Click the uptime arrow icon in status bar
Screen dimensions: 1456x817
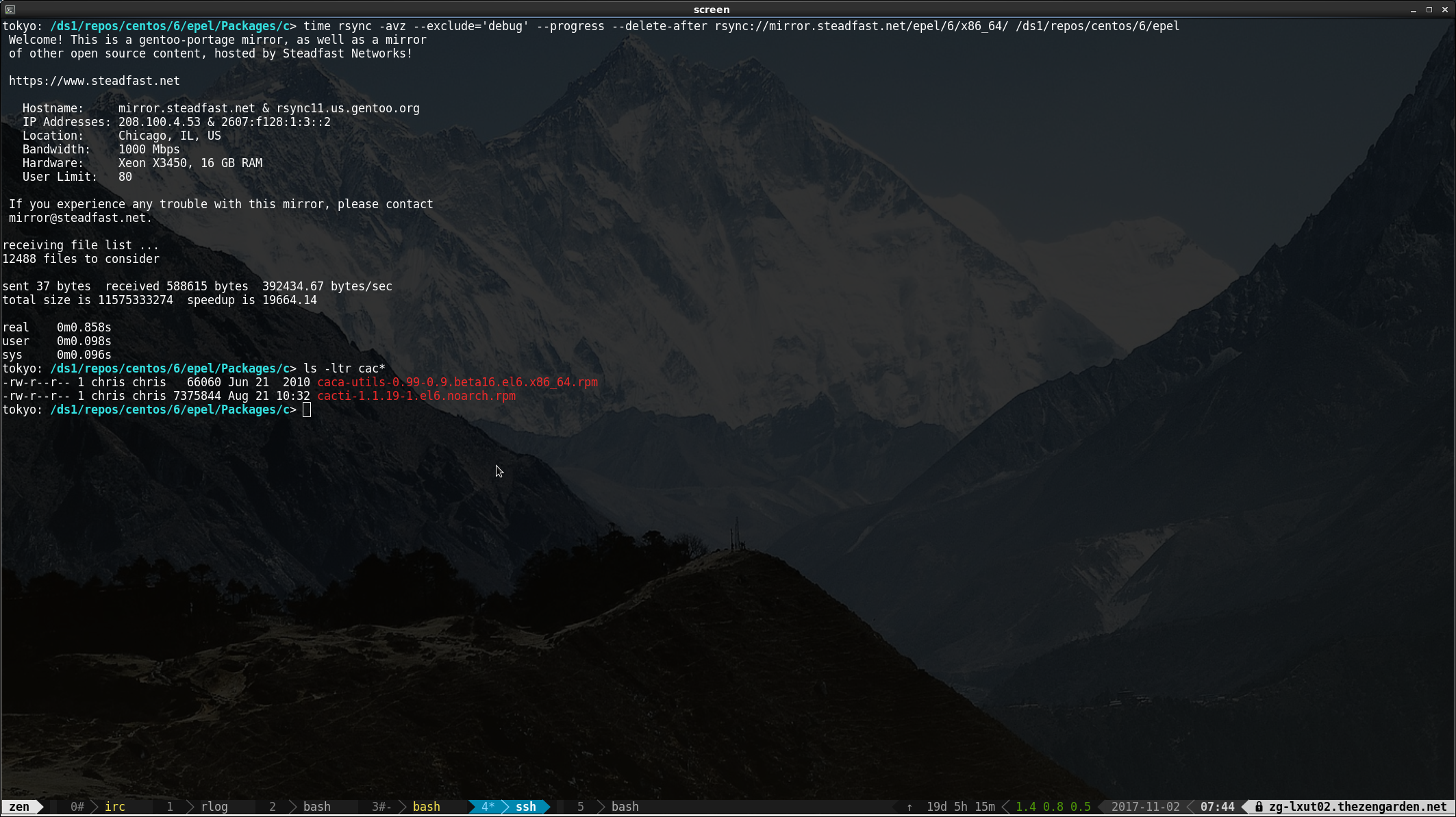(x=909, y=807)
